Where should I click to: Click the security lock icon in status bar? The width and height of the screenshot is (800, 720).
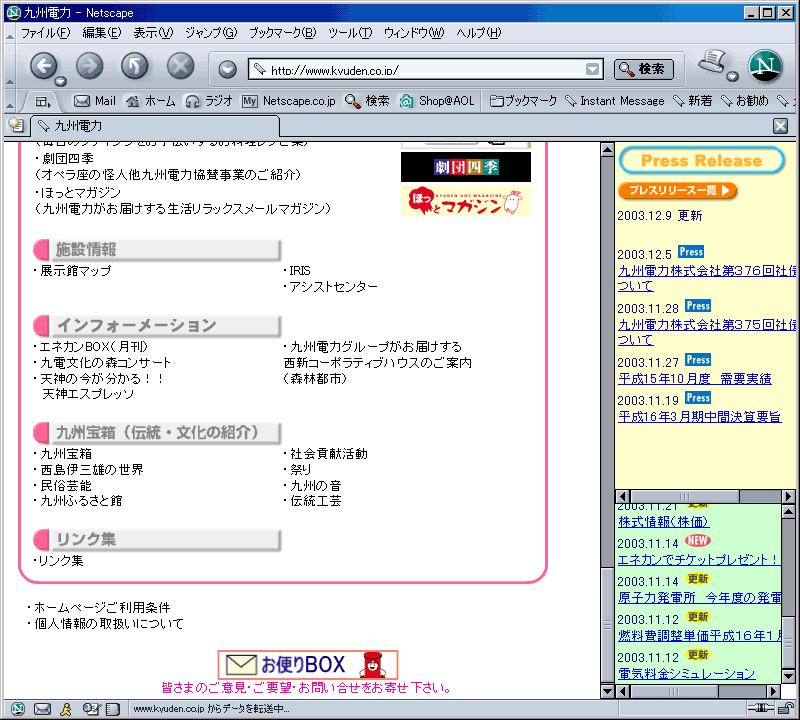pyautogui.click(x=786, y=708)
